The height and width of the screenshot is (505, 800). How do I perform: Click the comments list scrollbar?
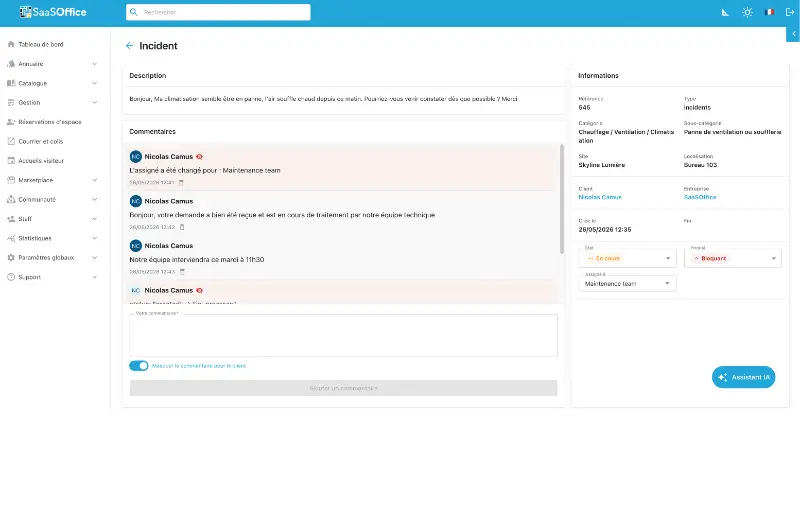pyautogui.click(x=562, y=199)
